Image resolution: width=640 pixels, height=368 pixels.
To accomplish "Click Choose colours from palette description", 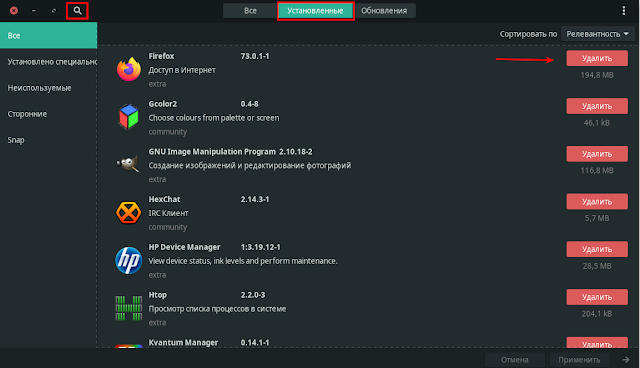I will (x=214, y=118).
